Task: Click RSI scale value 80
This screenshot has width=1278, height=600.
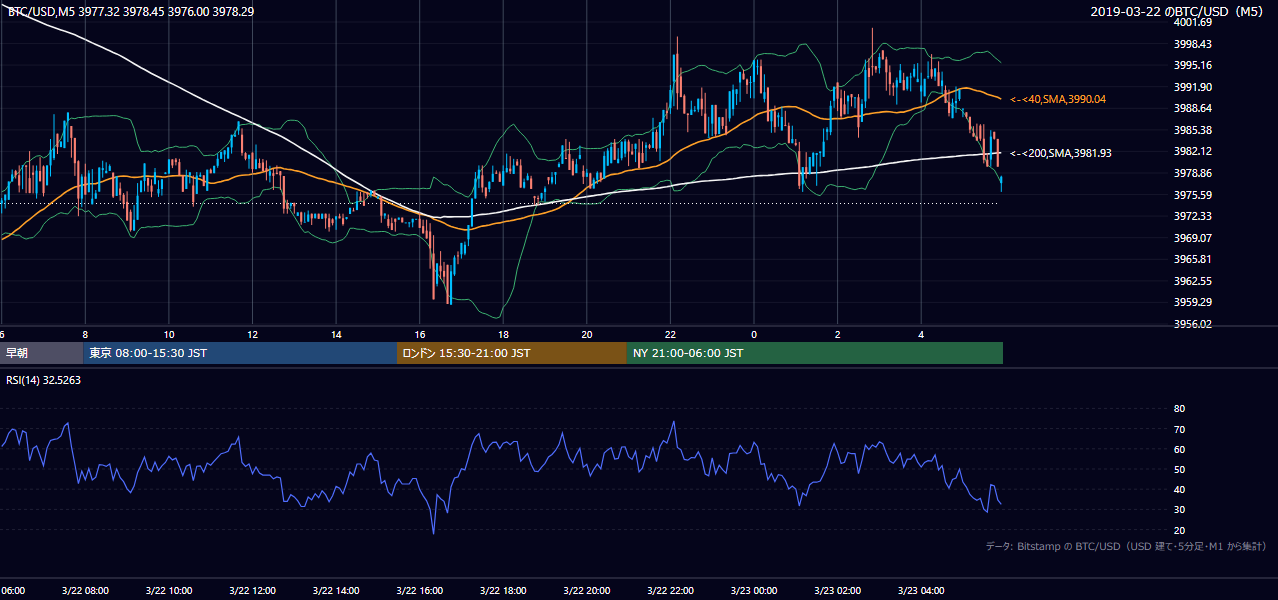Action: [x=1179, y=409]
